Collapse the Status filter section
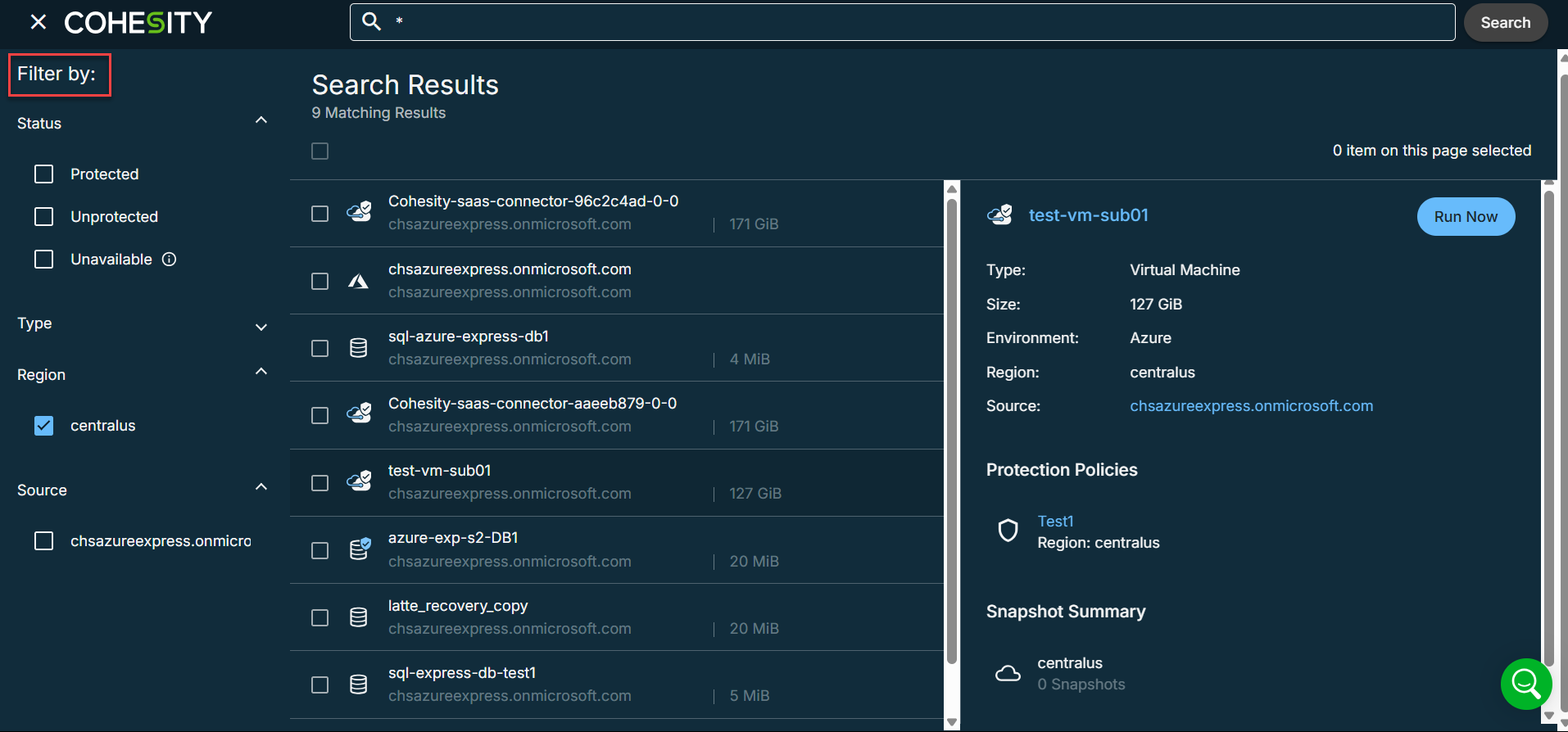 coord(261,120)
